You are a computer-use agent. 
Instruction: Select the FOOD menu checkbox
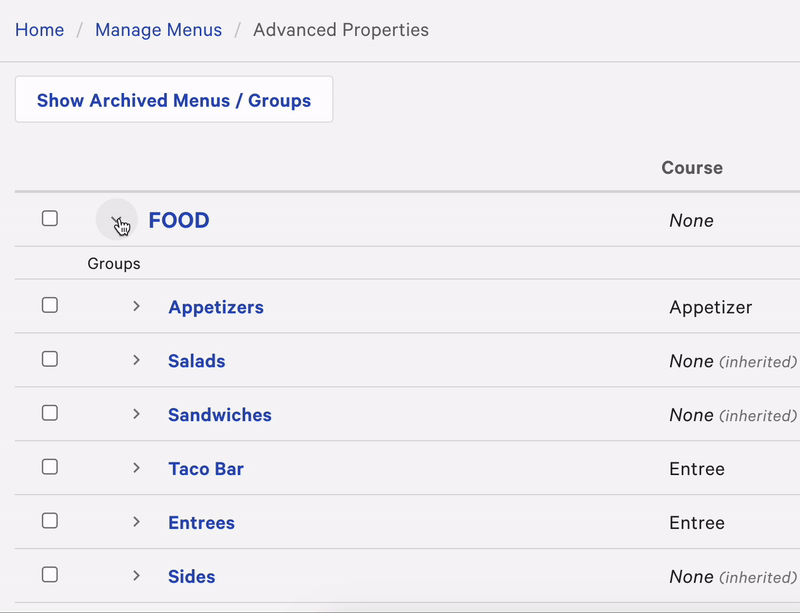click(x=50, y=218)
